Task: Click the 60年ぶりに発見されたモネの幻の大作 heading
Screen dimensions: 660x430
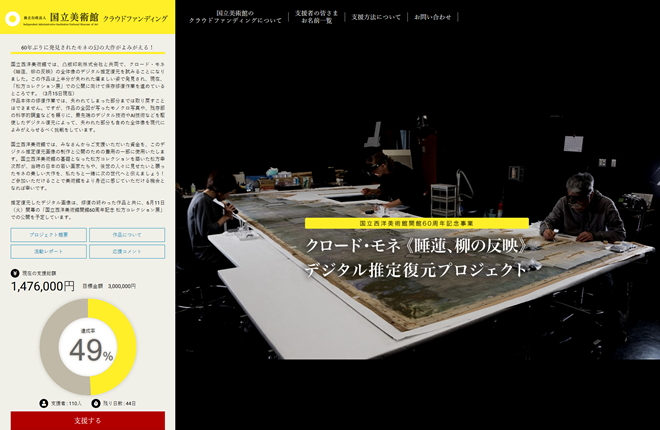Action: (88, 48)
